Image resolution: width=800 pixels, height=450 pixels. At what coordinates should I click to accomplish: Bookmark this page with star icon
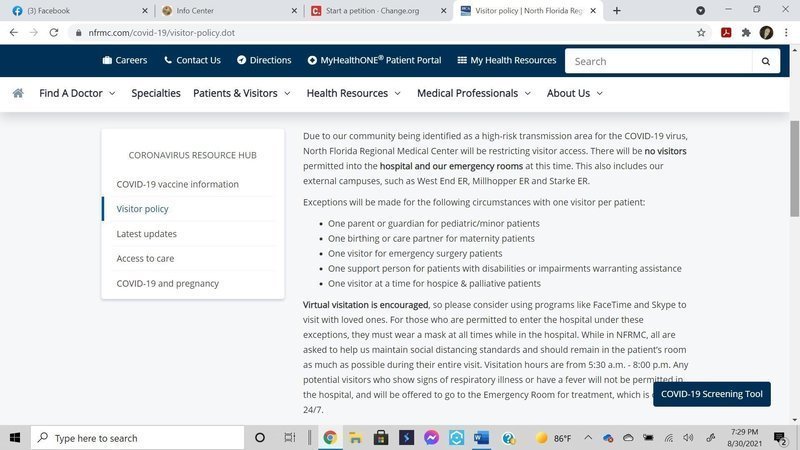pyautogui.click(x=701, y=32)
